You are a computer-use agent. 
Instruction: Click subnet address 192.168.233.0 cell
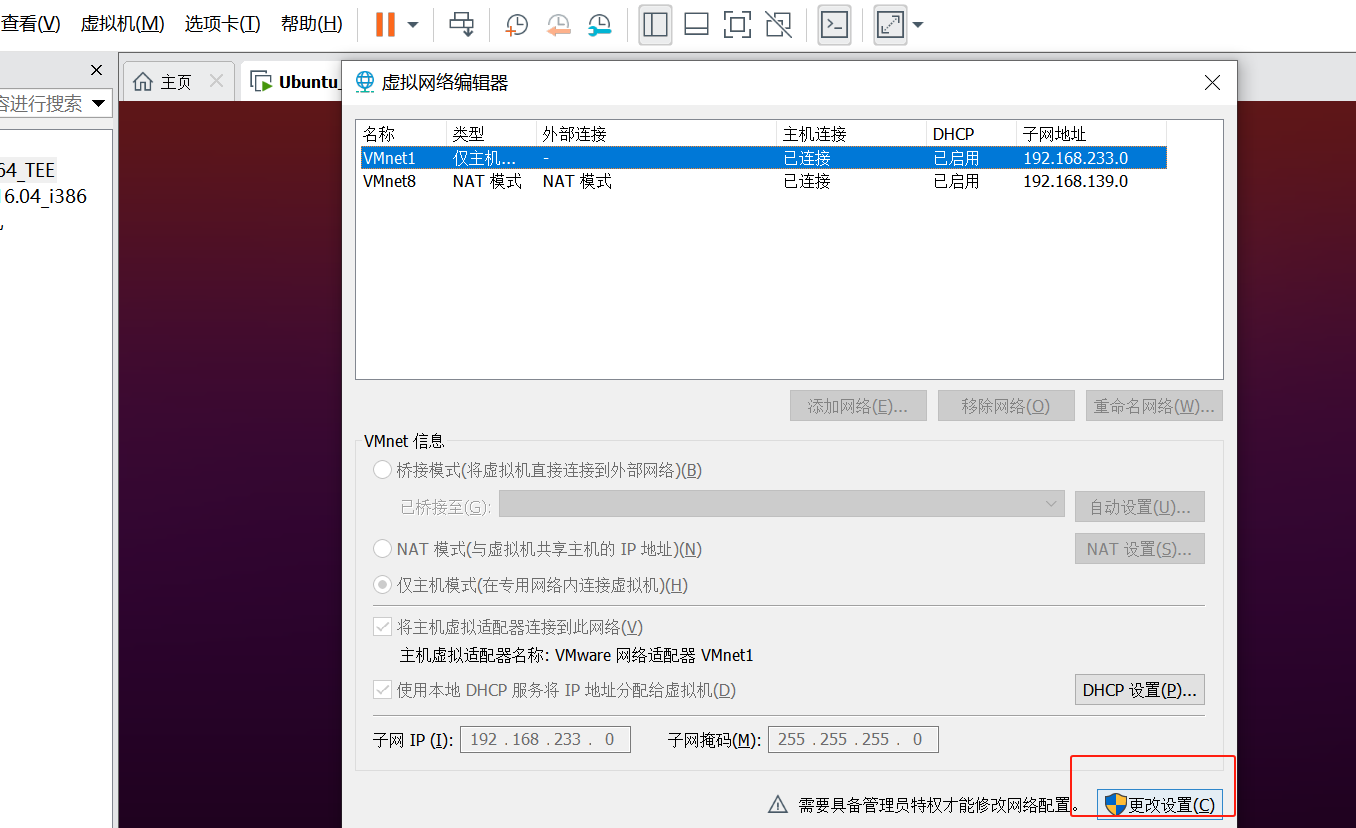1075,158
